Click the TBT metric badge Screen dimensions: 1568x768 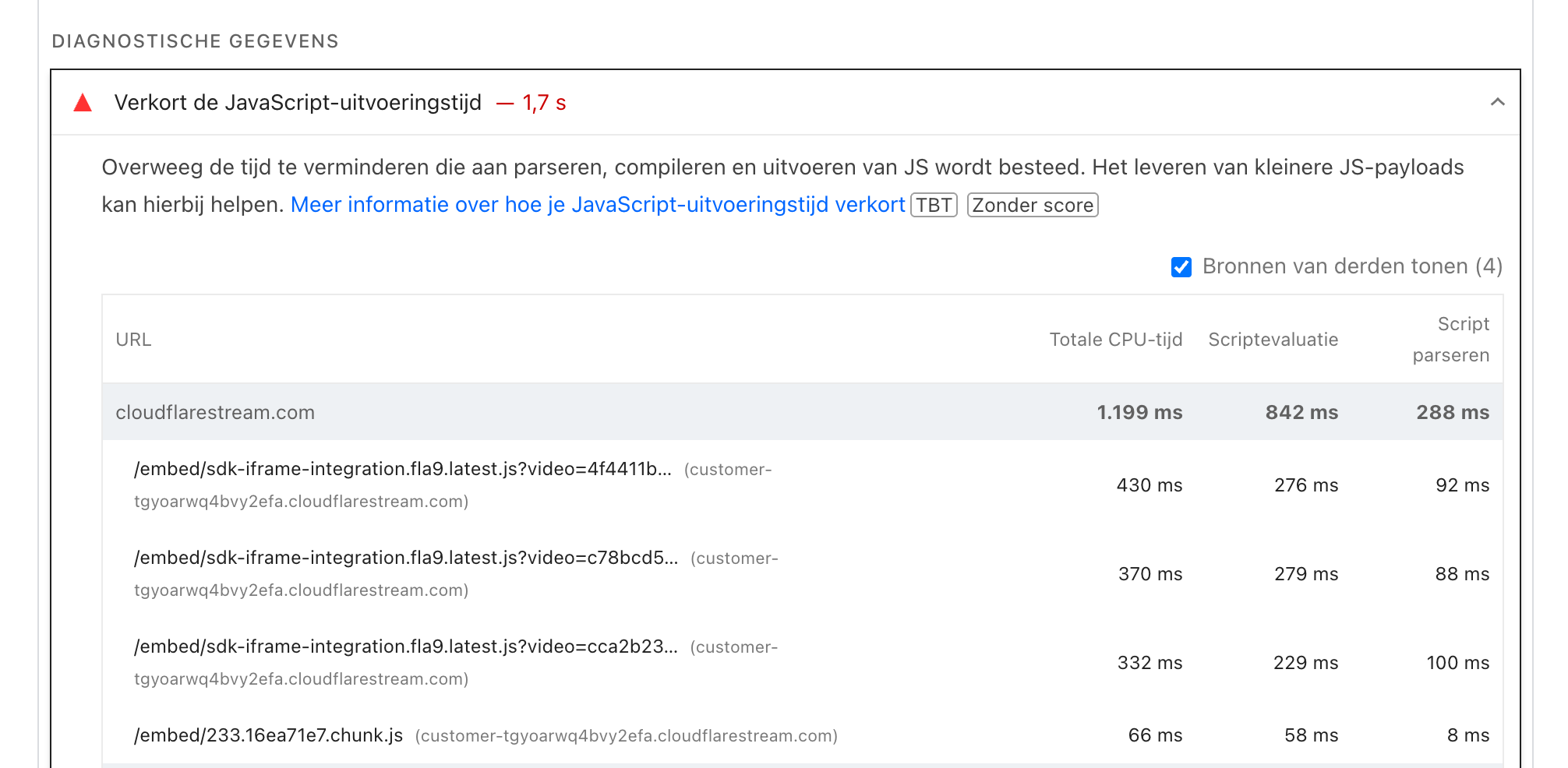[x=934, y=205]
